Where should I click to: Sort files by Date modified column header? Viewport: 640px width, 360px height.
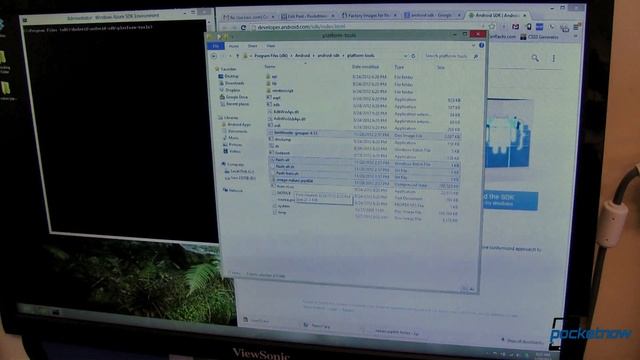[x=365, y=67]
